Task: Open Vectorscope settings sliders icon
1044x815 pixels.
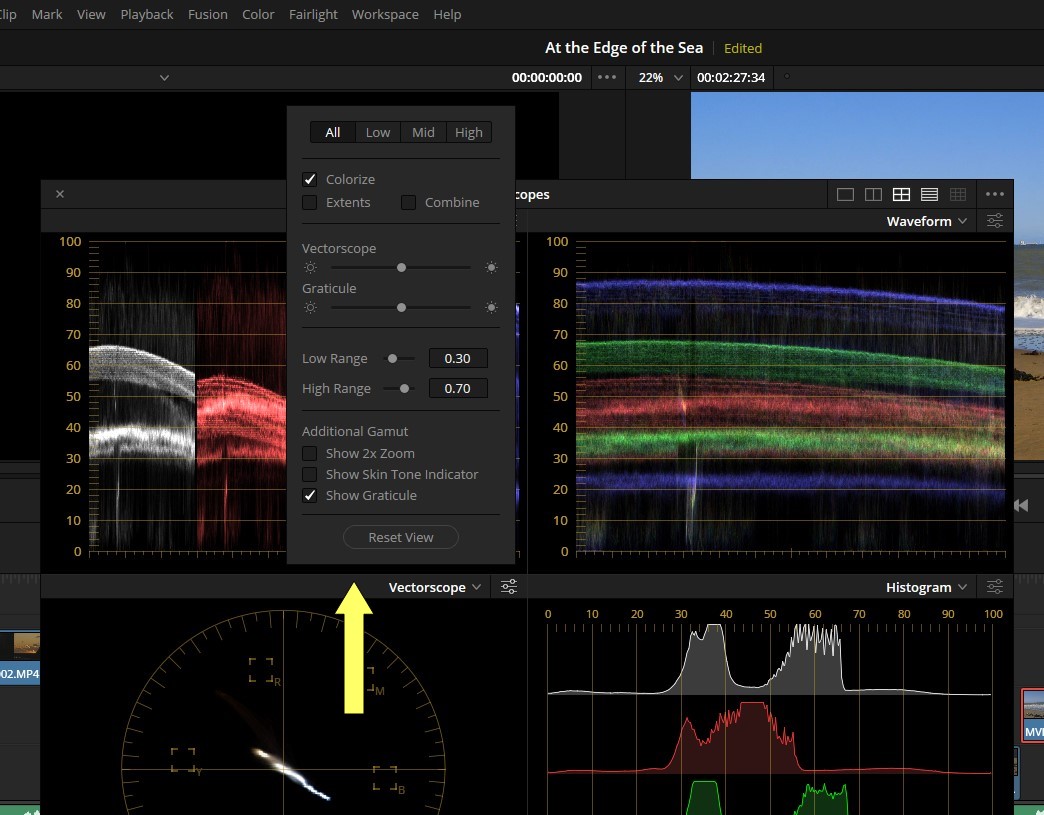Action: [509, 587]
